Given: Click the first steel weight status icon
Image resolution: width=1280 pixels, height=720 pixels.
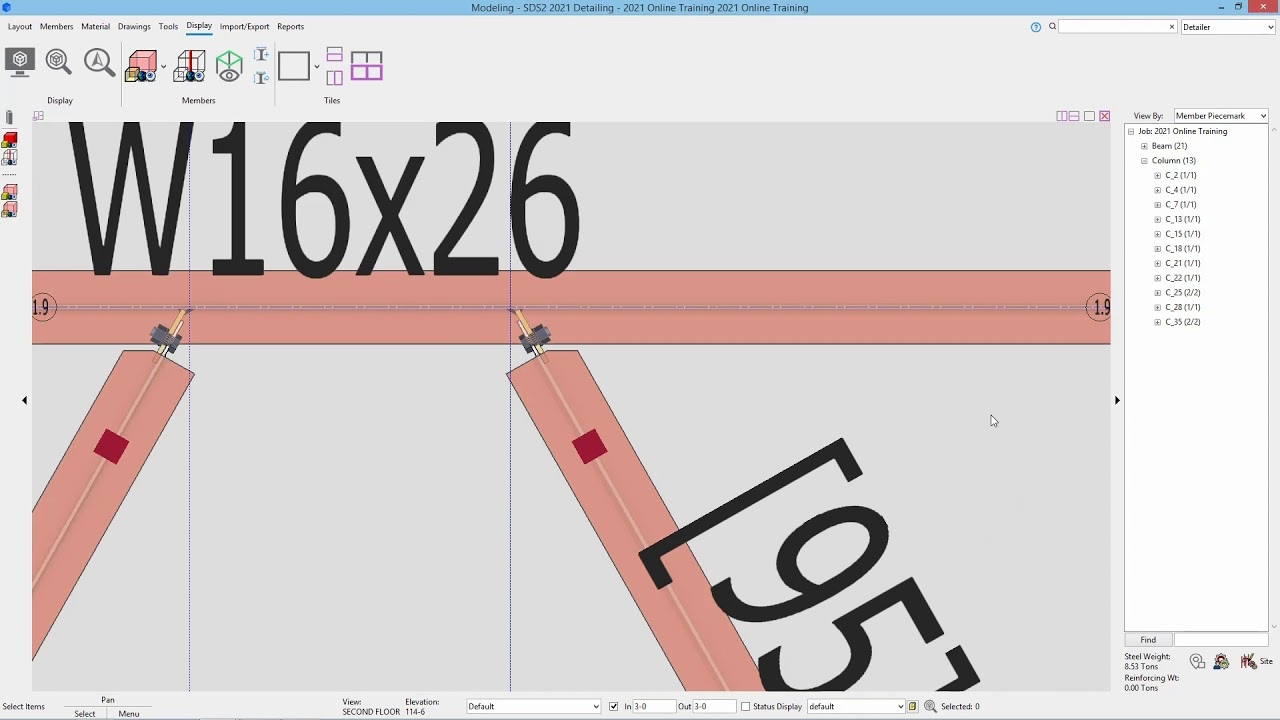Looking at the screenshot, I should tap(1198, 661).
